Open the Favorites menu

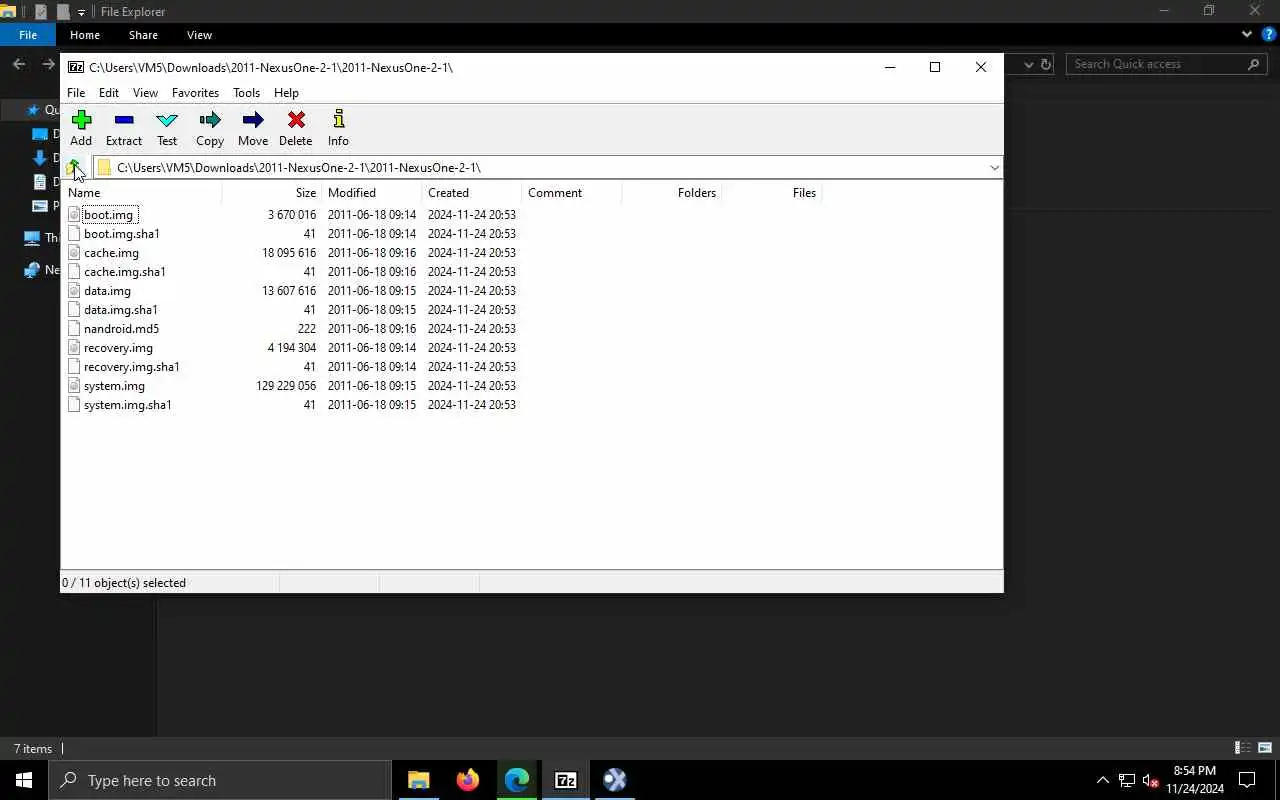(x=195, y=93)
